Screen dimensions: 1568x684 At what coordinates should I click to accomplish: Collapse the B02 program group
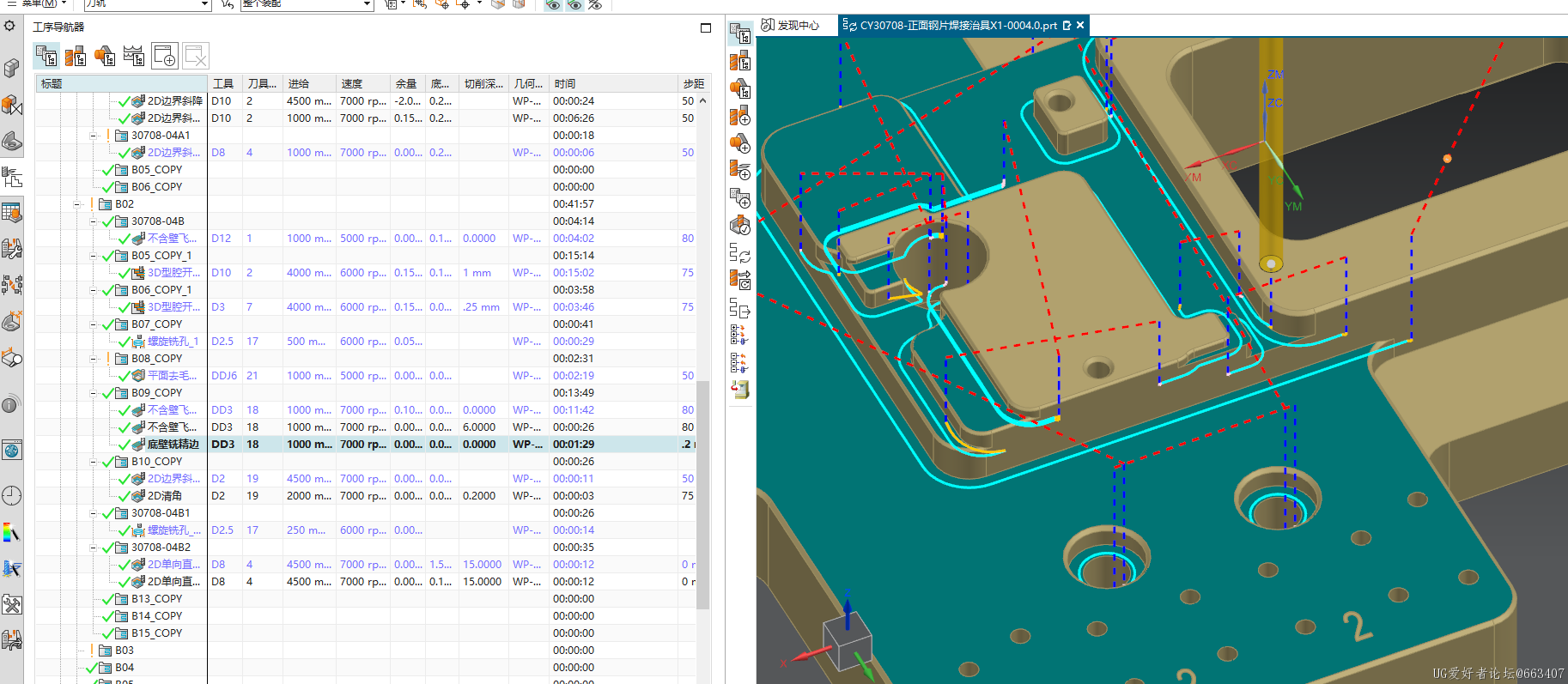[x=77, y=204]
